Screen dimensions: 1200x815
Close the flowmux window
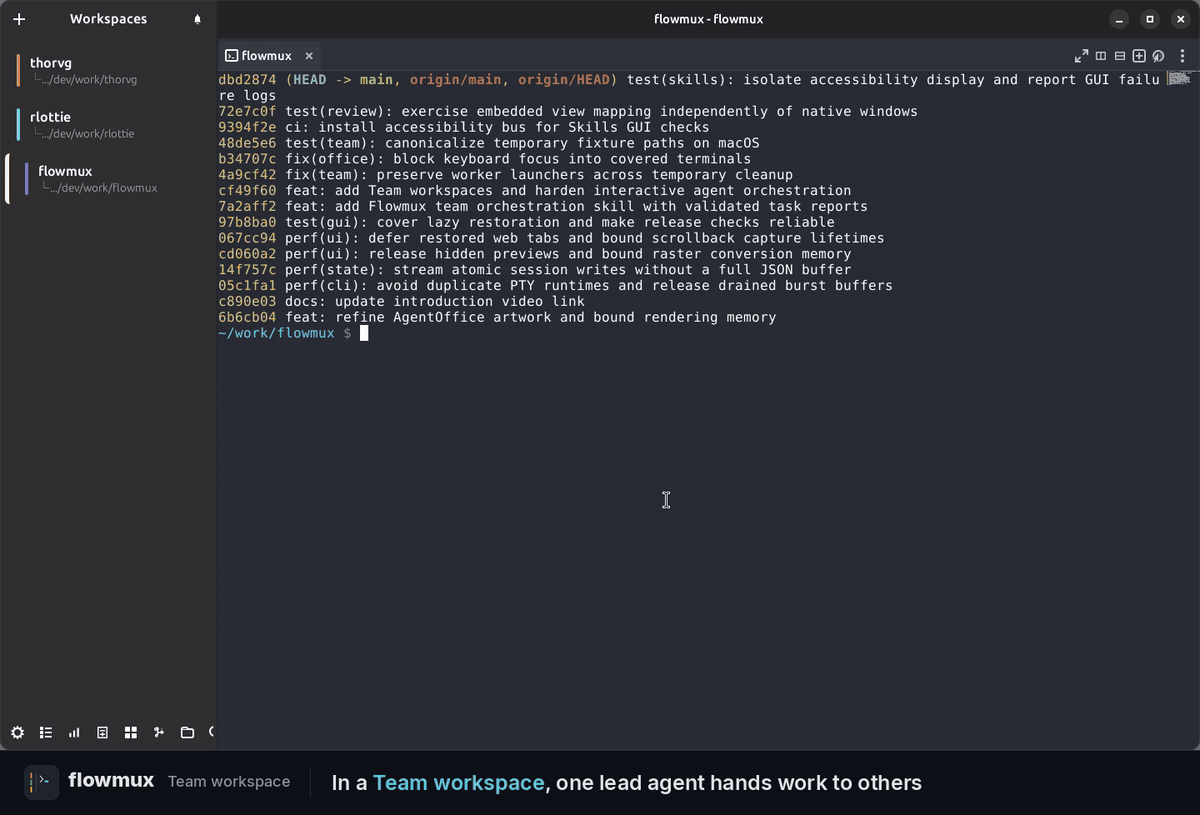click(1180, 19)
